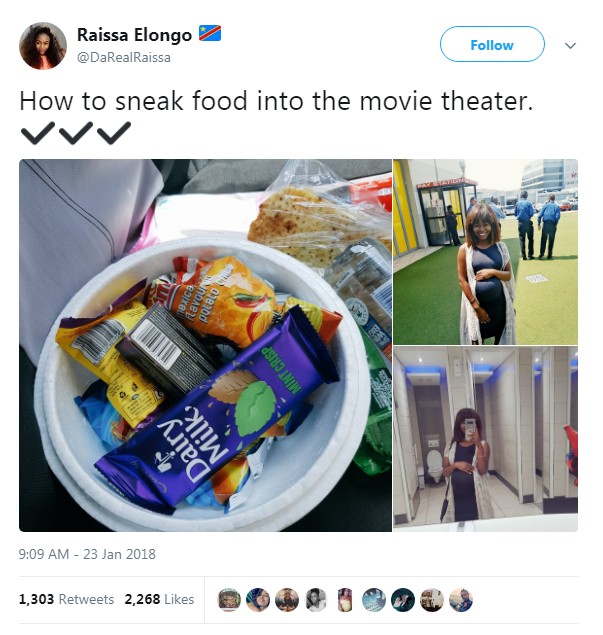Open the first liker avatar in row
Image resolution: width=603 pixels, height=635 pixels.
pos(229,600)
